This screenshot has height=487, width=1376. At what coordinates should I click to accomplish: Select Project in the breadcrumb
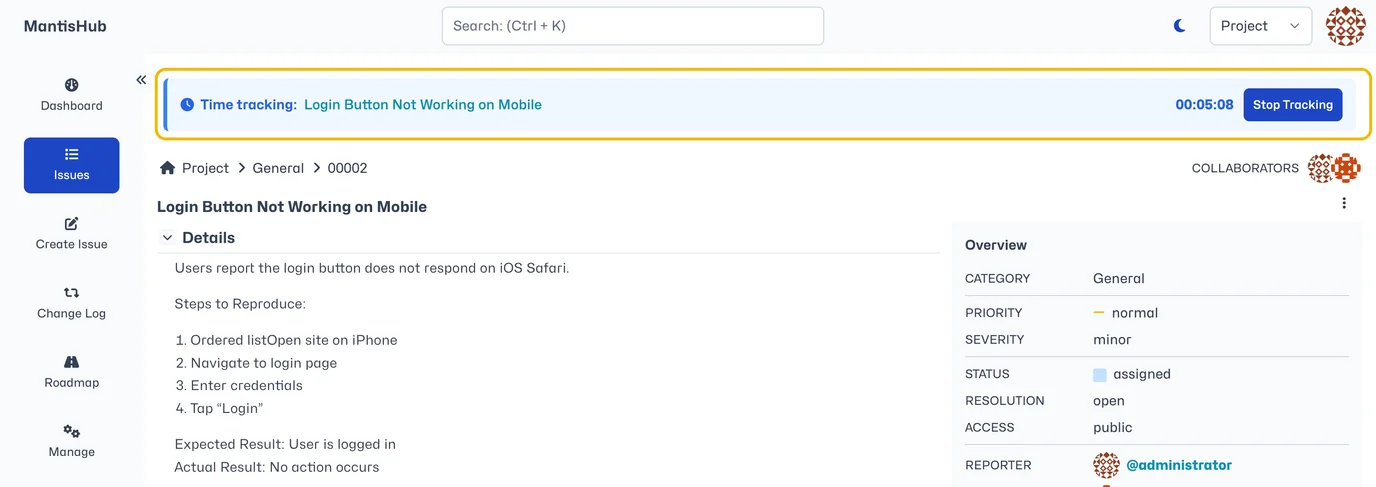click(205, 168)
